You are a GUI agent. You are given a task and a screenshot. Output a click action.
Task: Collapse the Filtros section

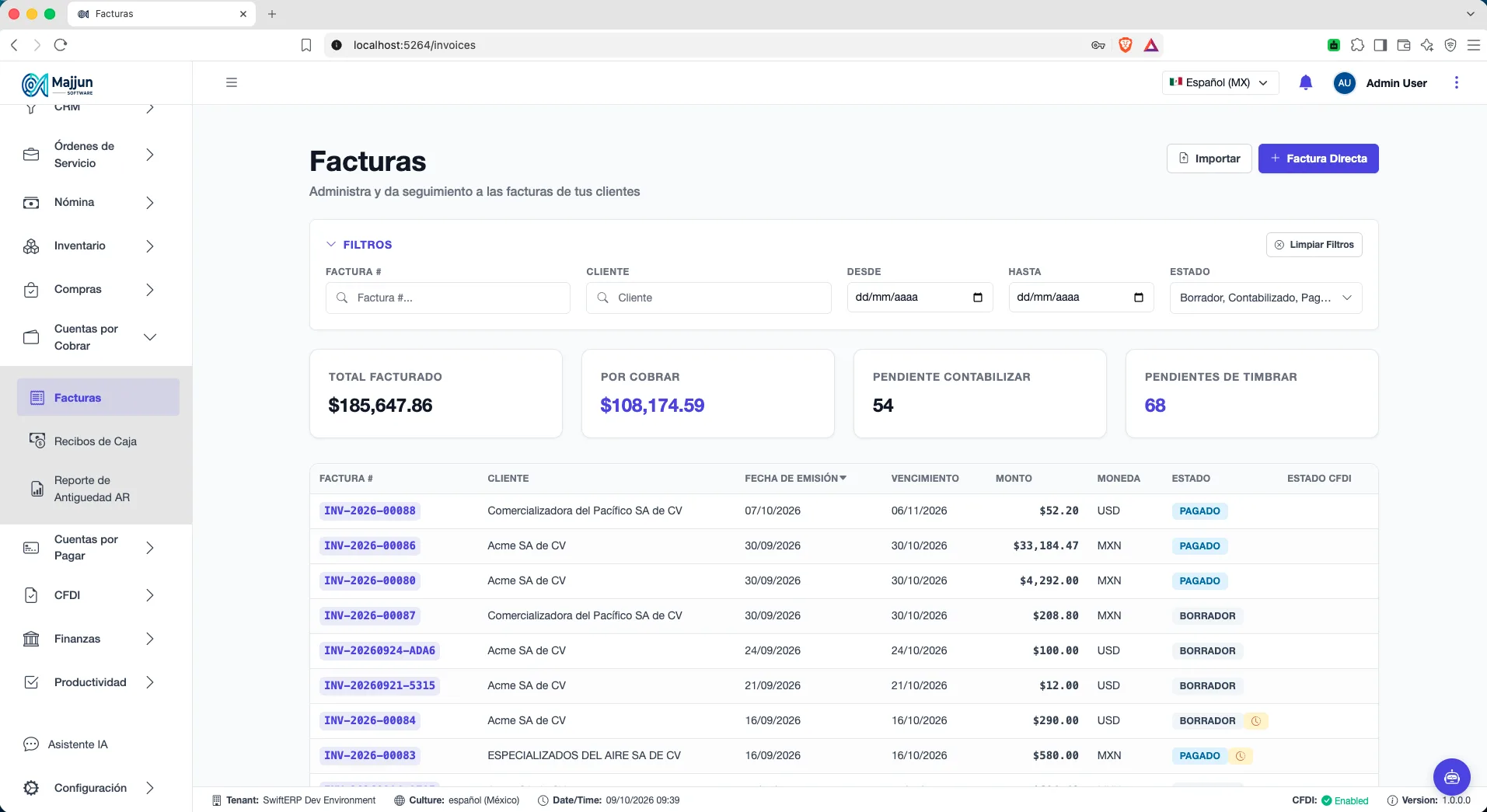click(x=359, y=245)
